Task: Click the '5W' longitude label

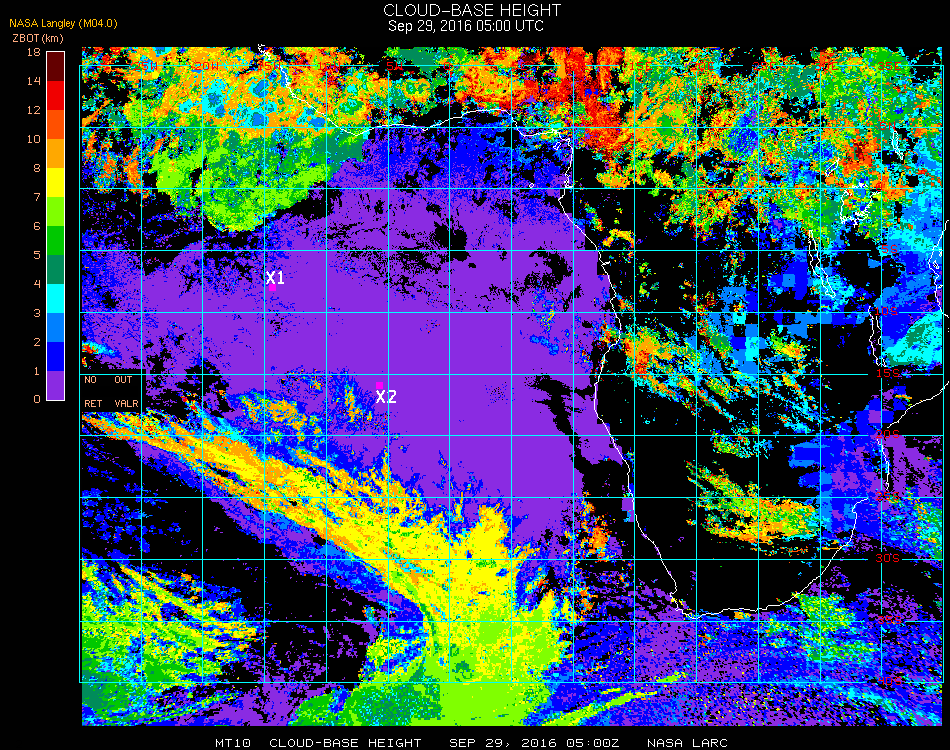Action: [394, 65]
